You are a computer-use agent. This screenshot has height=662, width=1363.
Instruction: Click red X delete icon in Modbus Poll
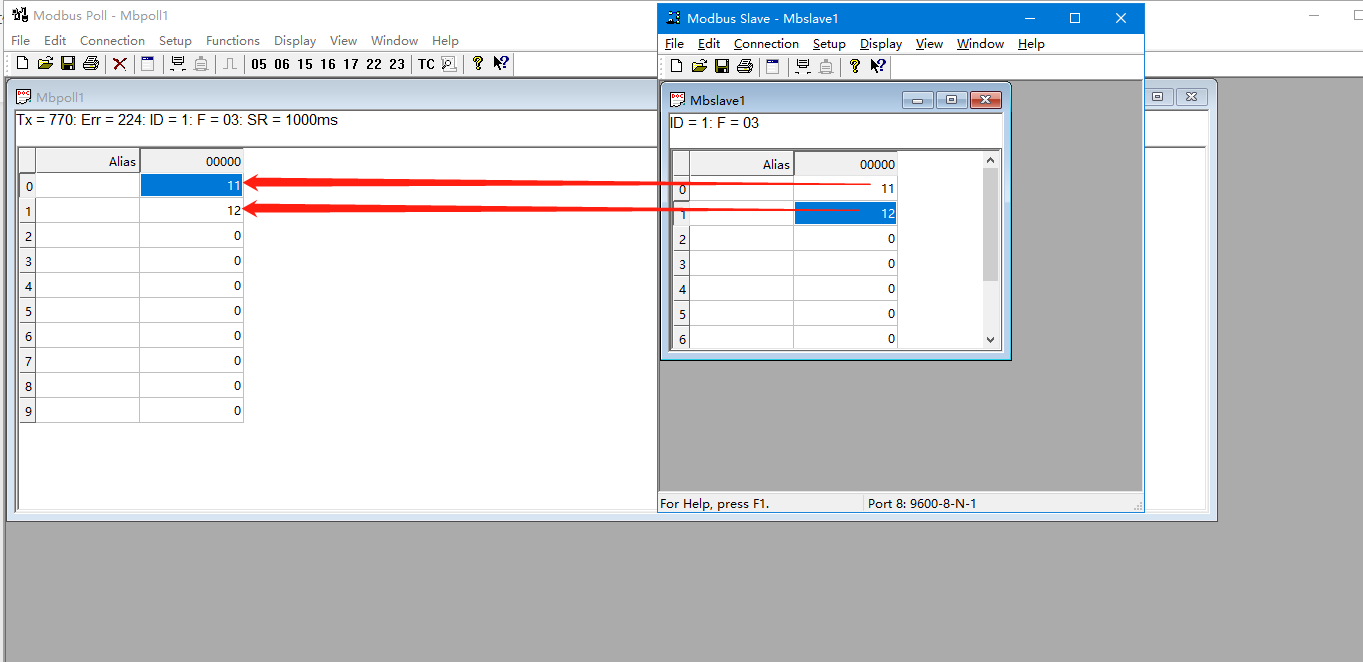(x=119, y=64)
